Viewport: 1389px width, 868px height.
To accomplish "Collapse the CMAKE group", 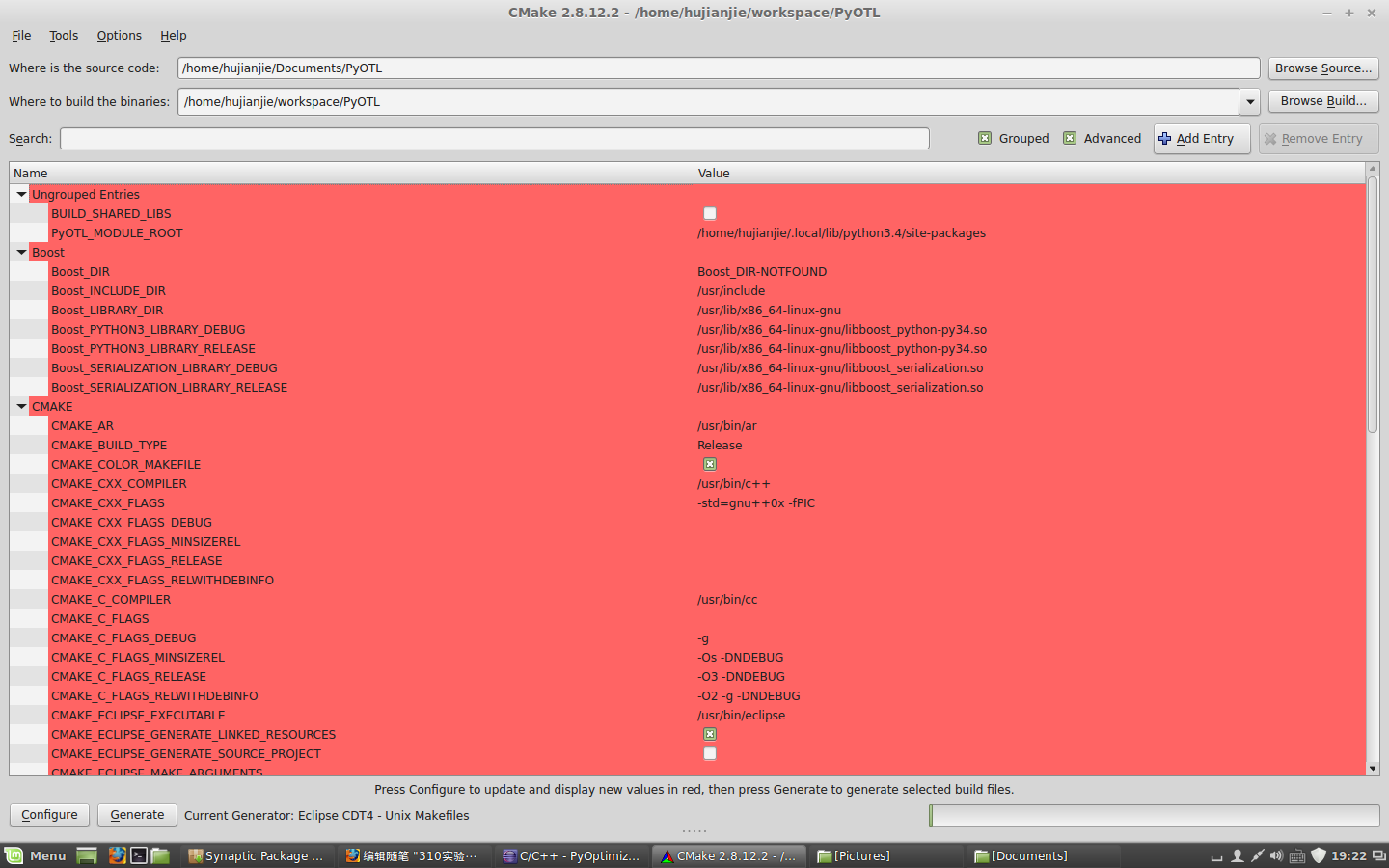I will pyautogui.click(x=21, y=407).
